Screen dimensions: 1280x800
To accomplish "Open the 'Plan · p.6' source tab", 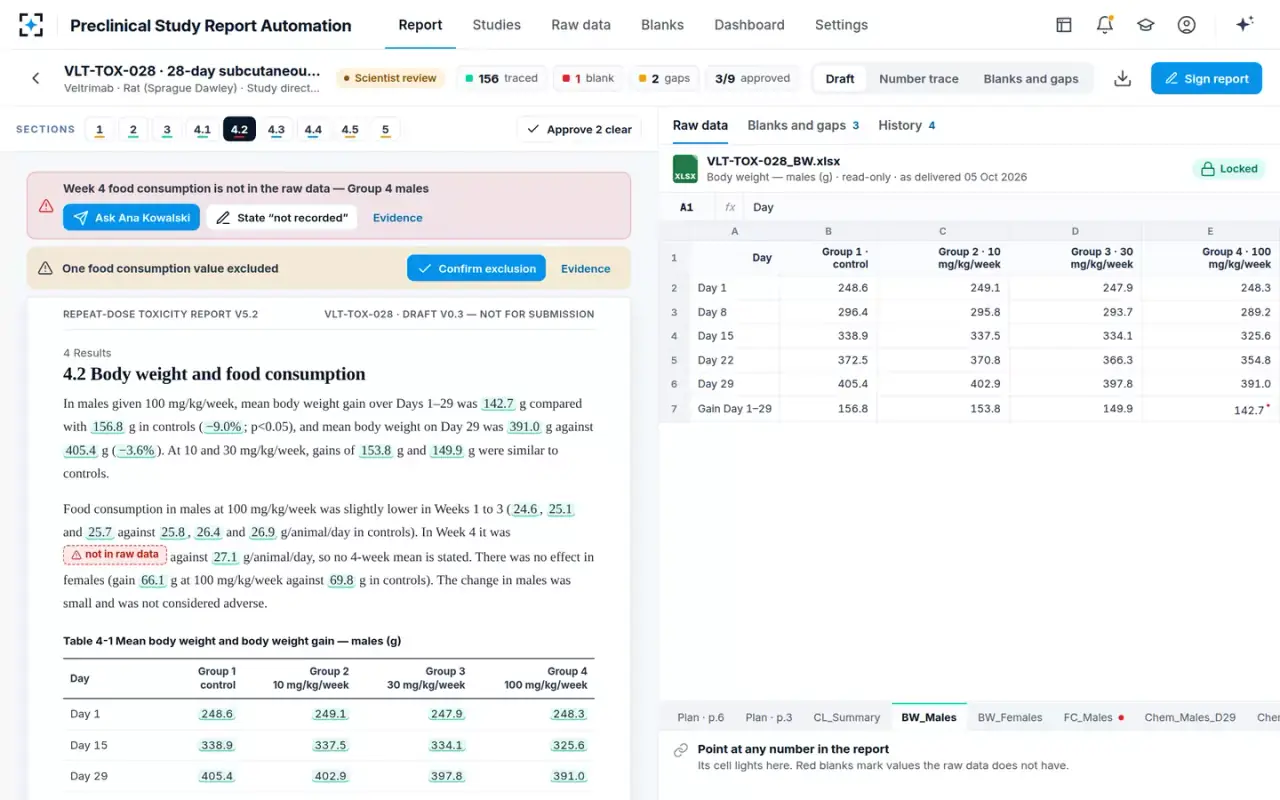I will pos(700,717).
